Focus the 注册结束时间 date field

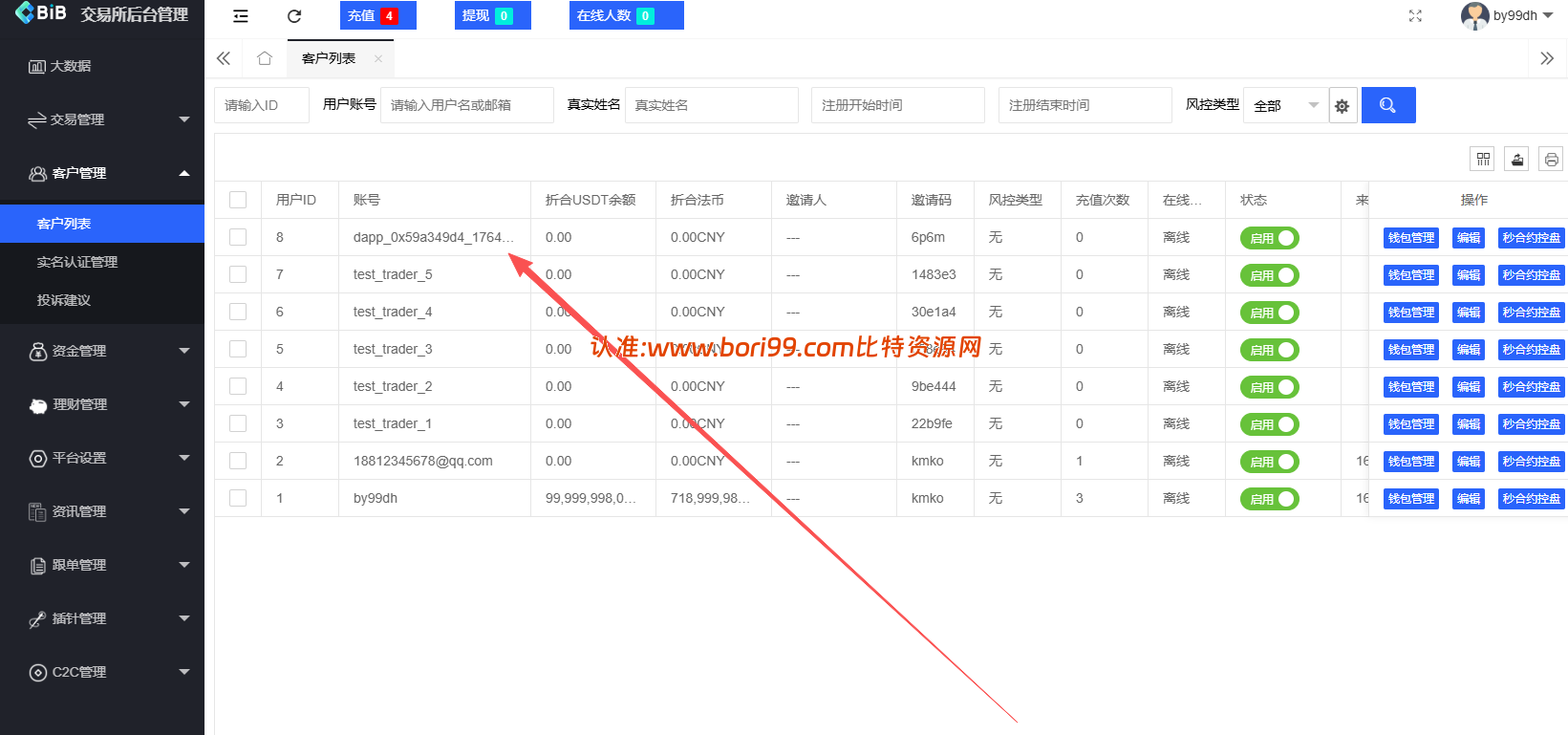tap(1085, 105)
